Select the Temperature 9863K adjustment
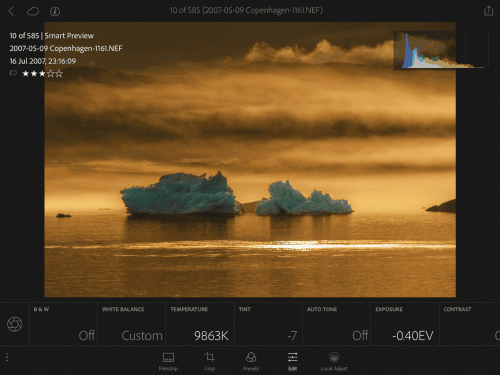Viewport: 500px width, 375px height. tap(200, 324)
